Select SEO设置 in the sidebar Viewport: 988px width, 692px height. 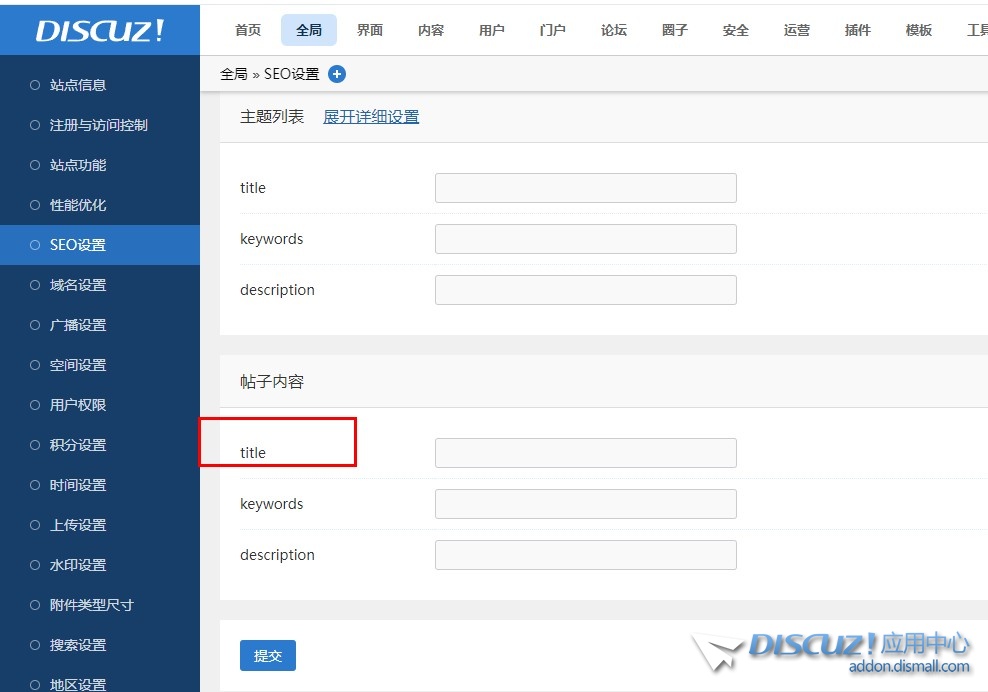pos(100,245)
